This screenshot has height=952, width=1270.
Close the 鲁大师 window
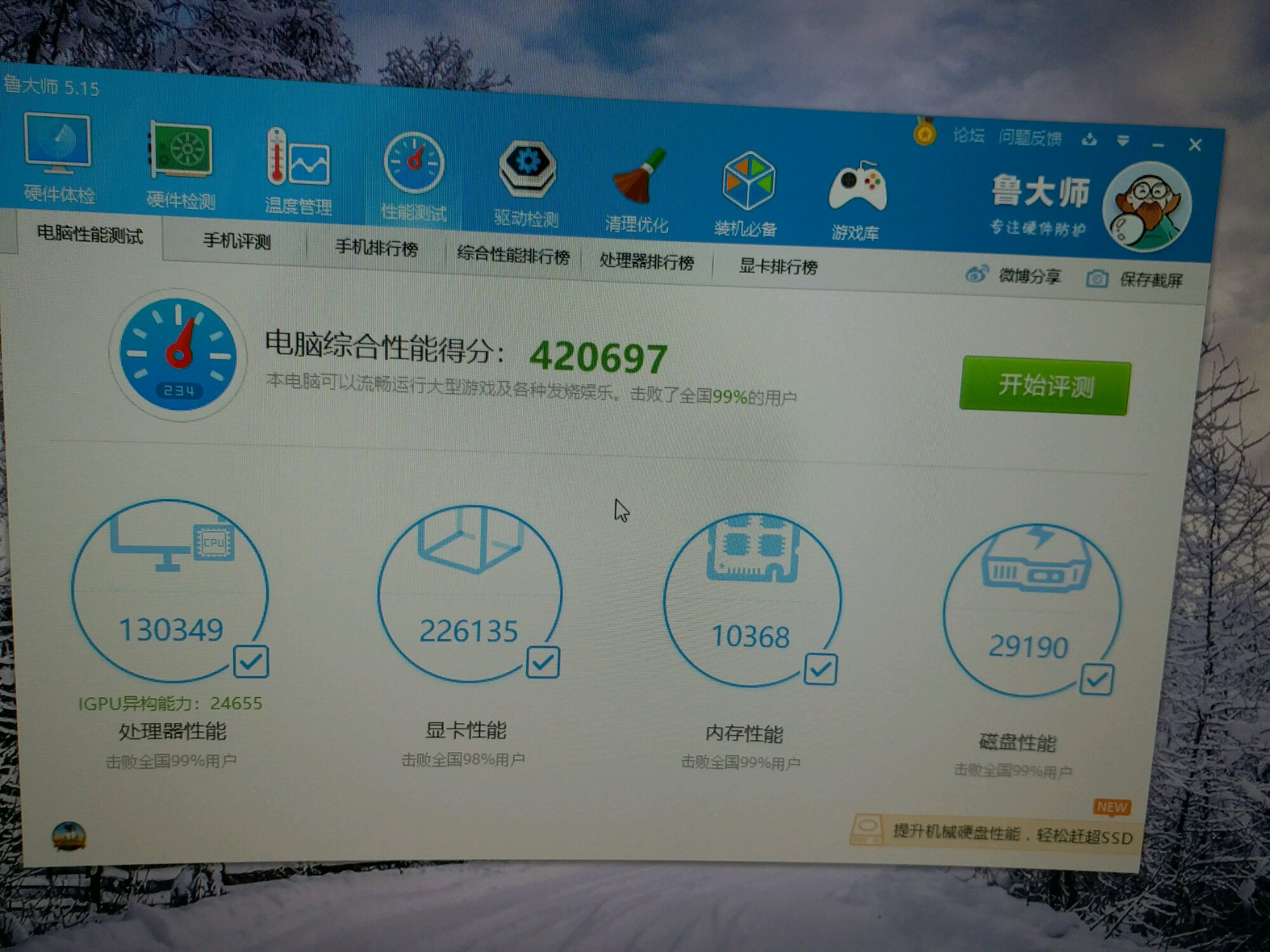pyautogui.click(x=1194, y=145)
